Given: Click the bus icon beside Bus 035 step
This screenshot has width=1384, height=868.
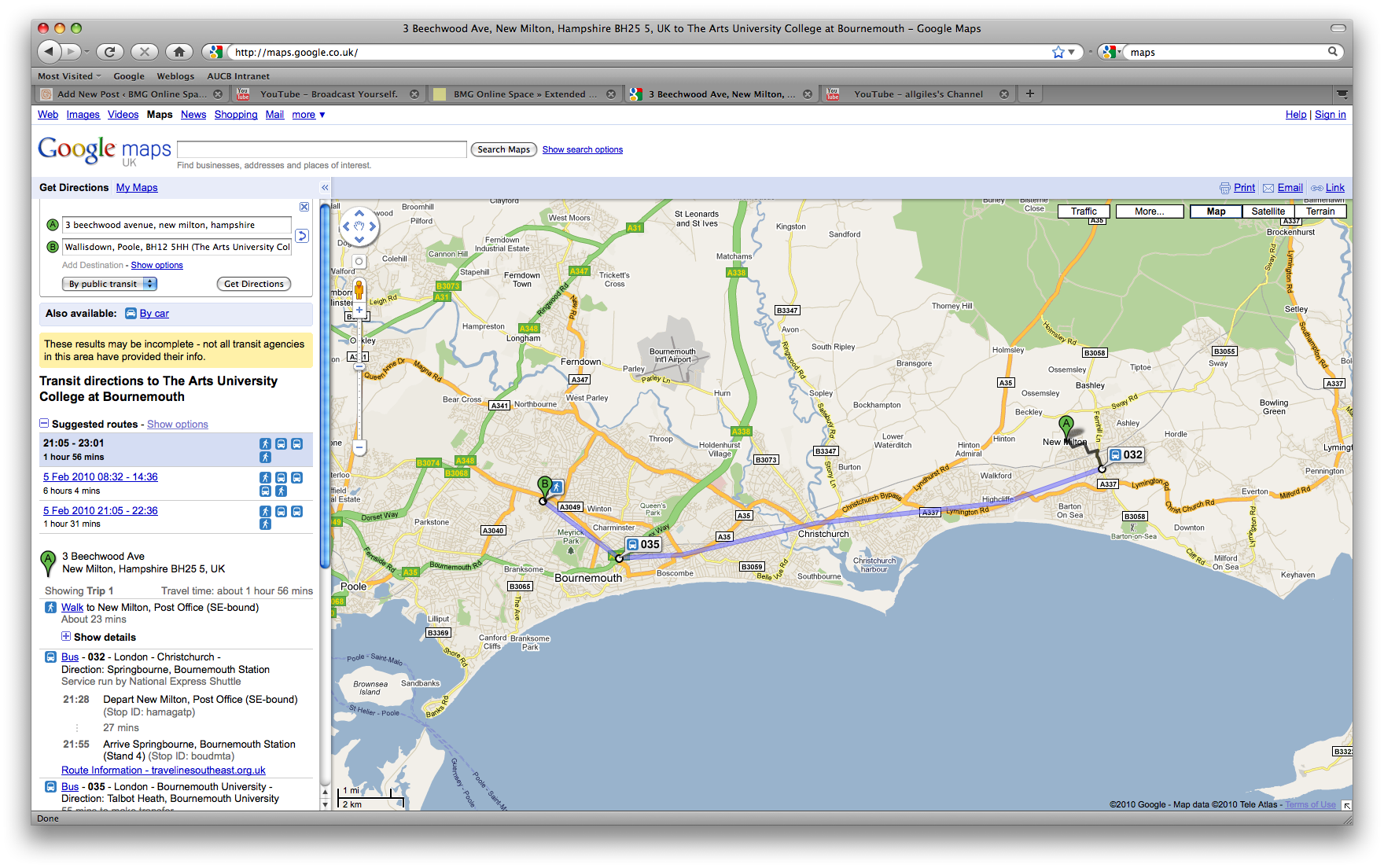Looking at the screenshot, I should [x=50, y=786].
